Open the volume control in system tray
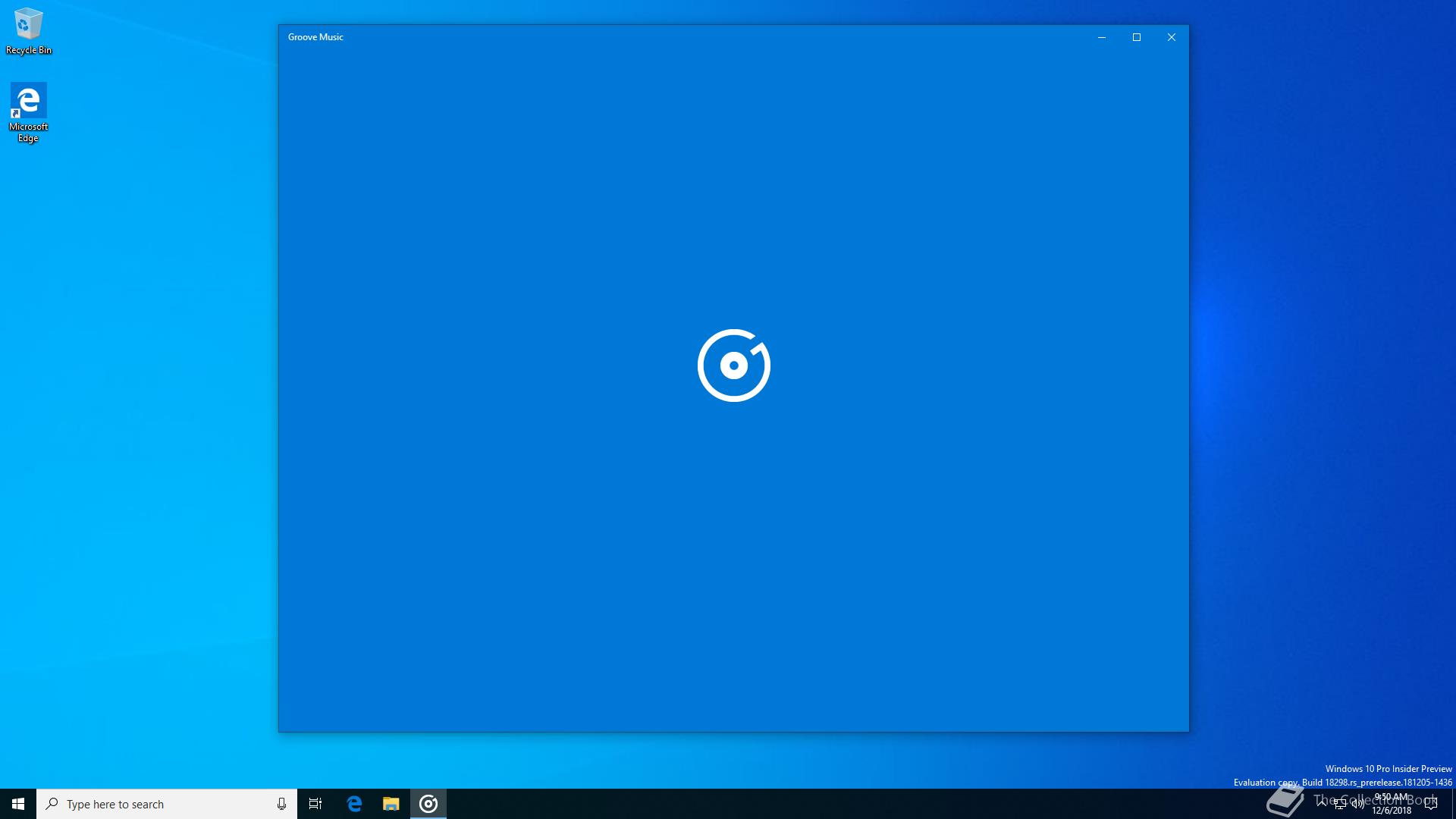The image size is (1456, 819). 1357,804
